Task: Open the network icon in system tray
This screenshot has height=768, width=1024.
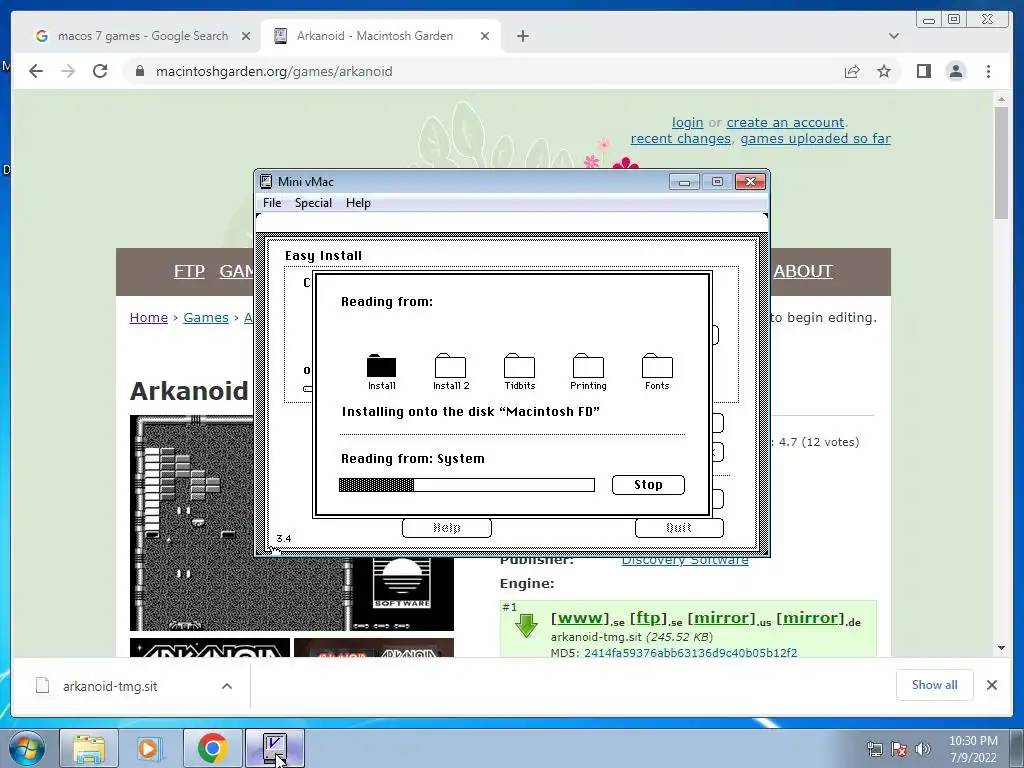Action: pos(874,749)
